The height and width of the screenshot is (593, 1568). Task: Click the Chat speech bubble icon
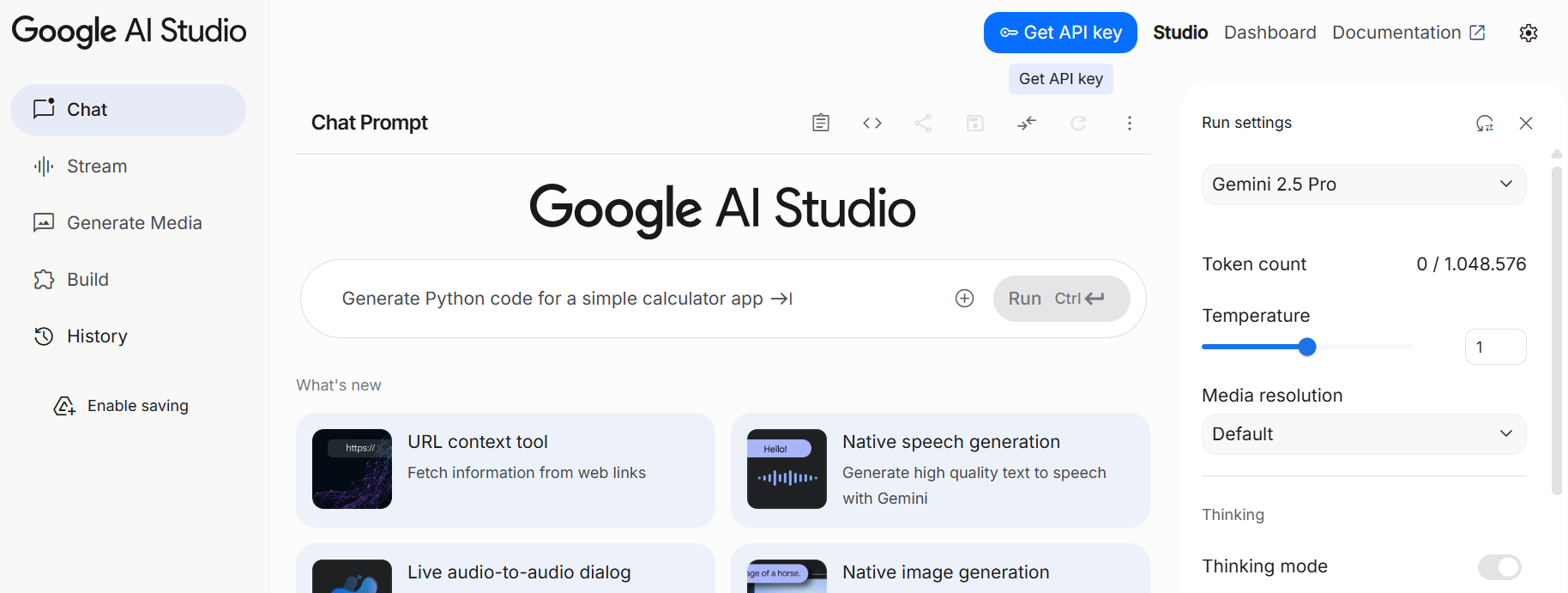44,109
